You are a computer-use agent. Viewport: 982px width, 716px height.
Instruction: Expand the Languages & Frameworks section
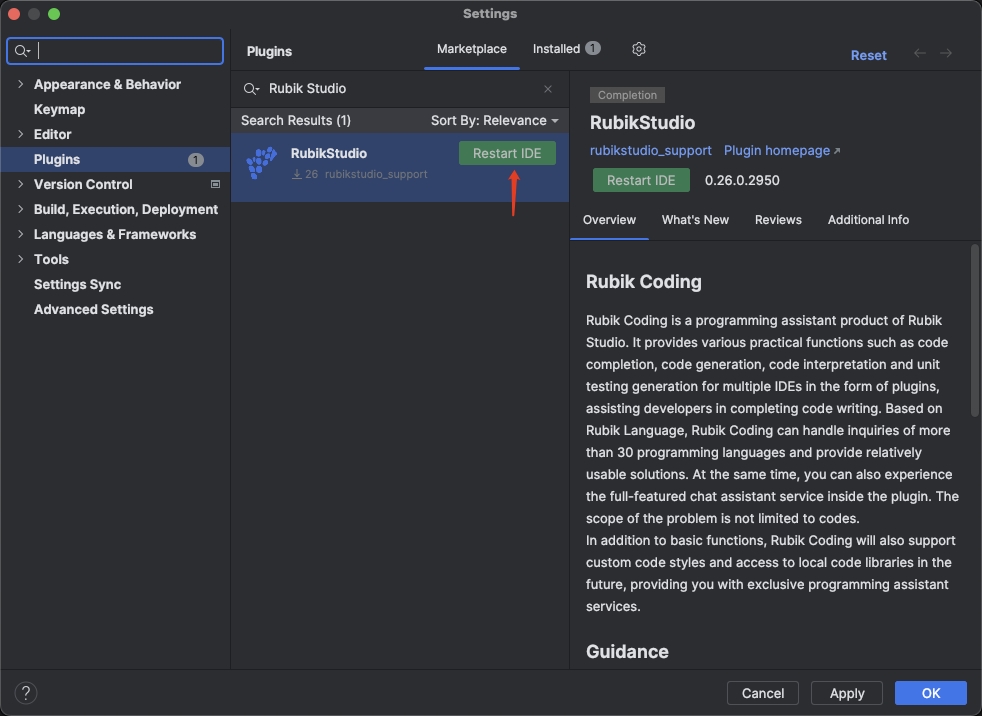tap(21, 234)
